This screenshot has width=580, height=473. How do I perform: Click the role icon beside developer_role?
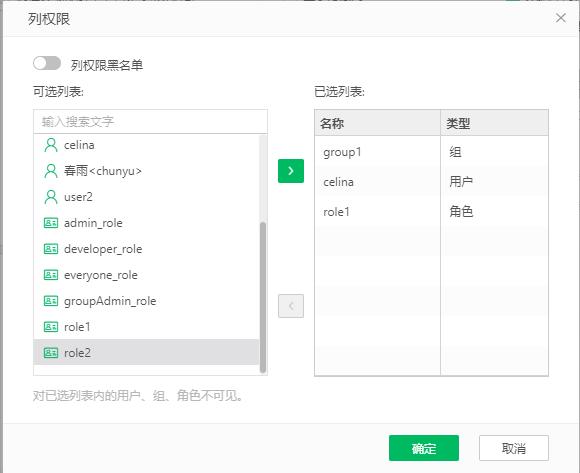click(51, 249)
